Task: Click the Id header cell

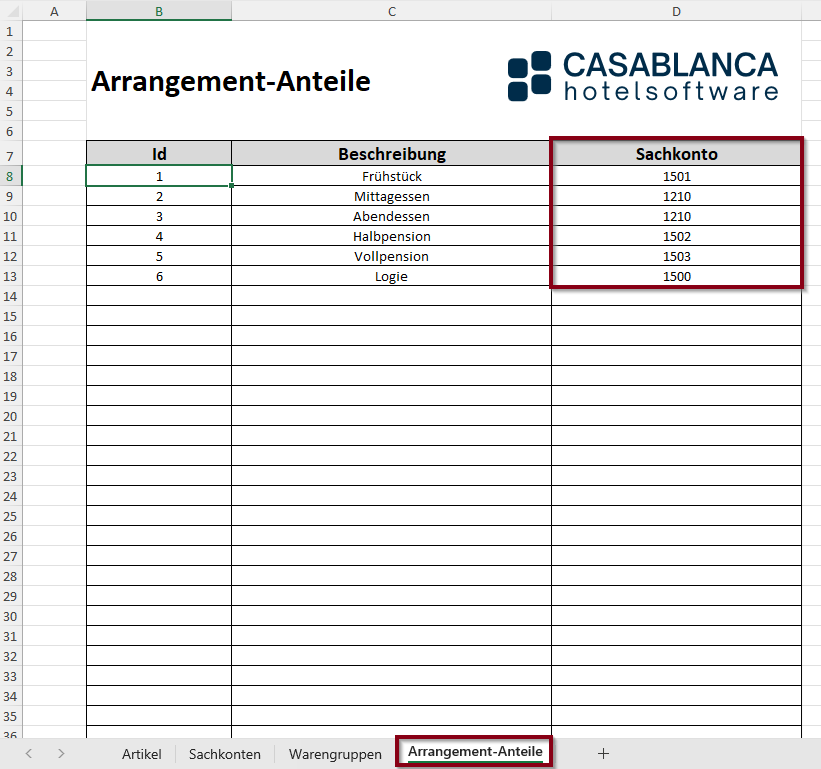Action: click(x=159, y=154)
